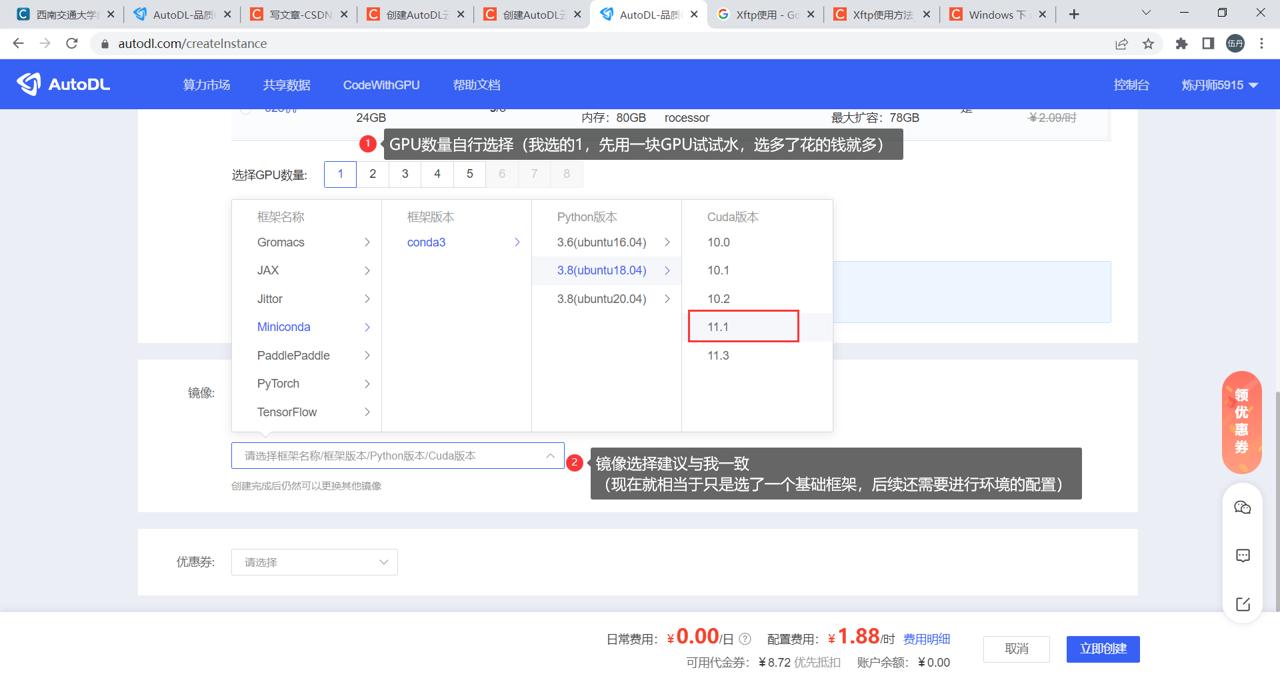
Task: Reload the page with refresh icon
Action: pyautogui.click(x=72, y=44)
